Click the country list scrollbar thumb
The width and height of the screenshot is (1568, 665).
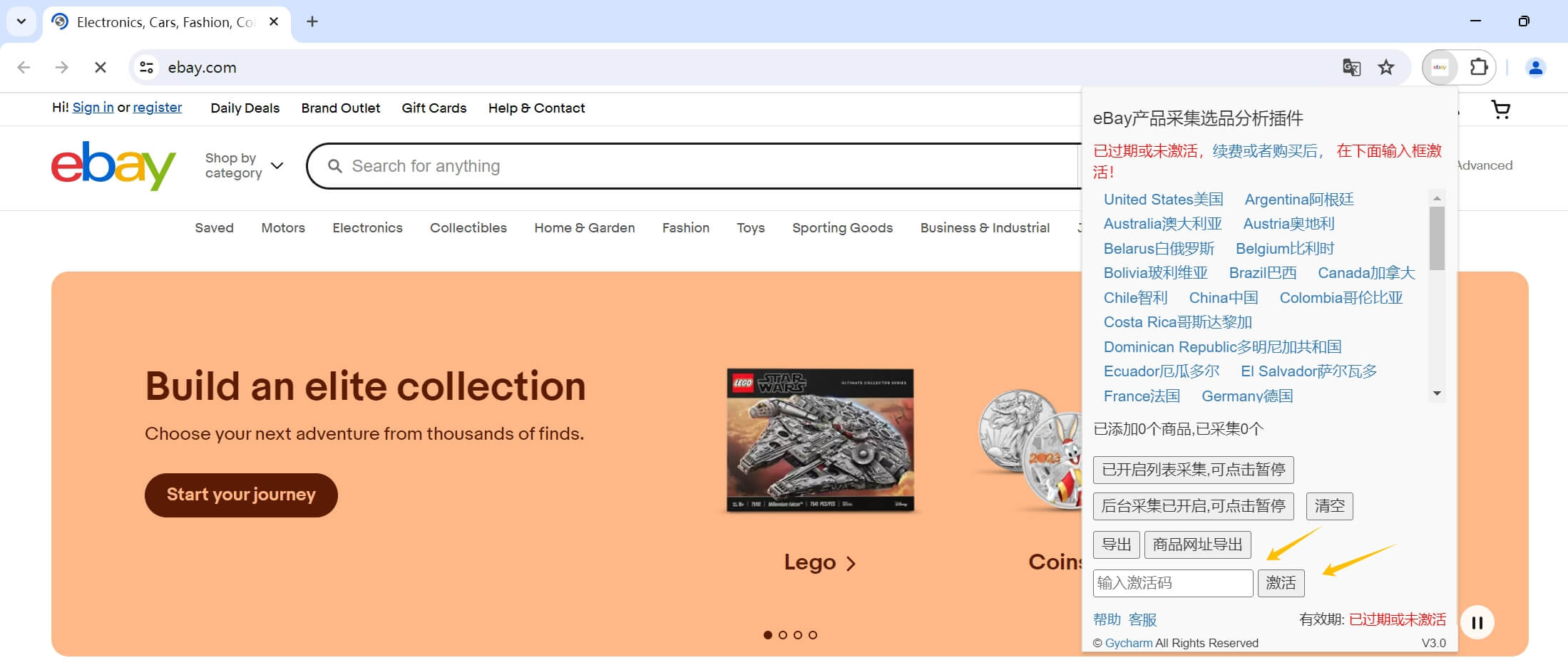1437,238
